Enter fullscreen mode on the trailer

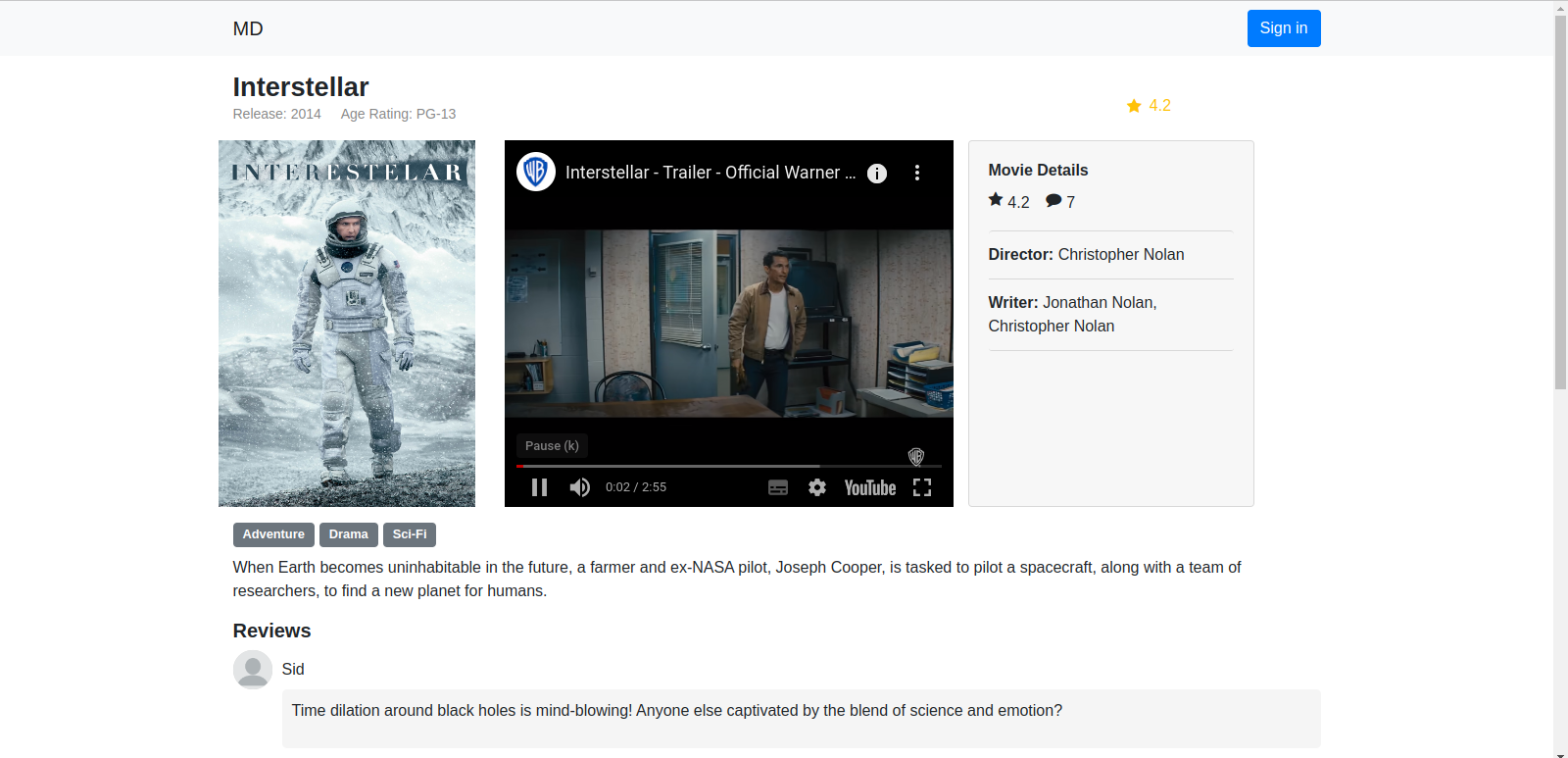tap(922, 487)
